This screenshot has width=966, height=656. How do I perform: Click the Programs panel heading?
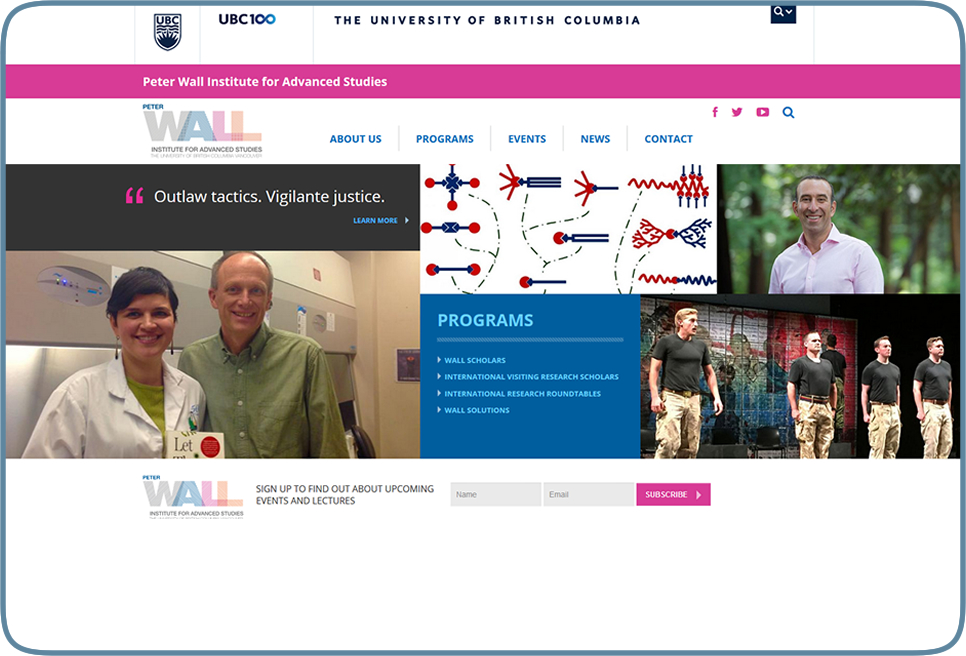tap(485, 320)
